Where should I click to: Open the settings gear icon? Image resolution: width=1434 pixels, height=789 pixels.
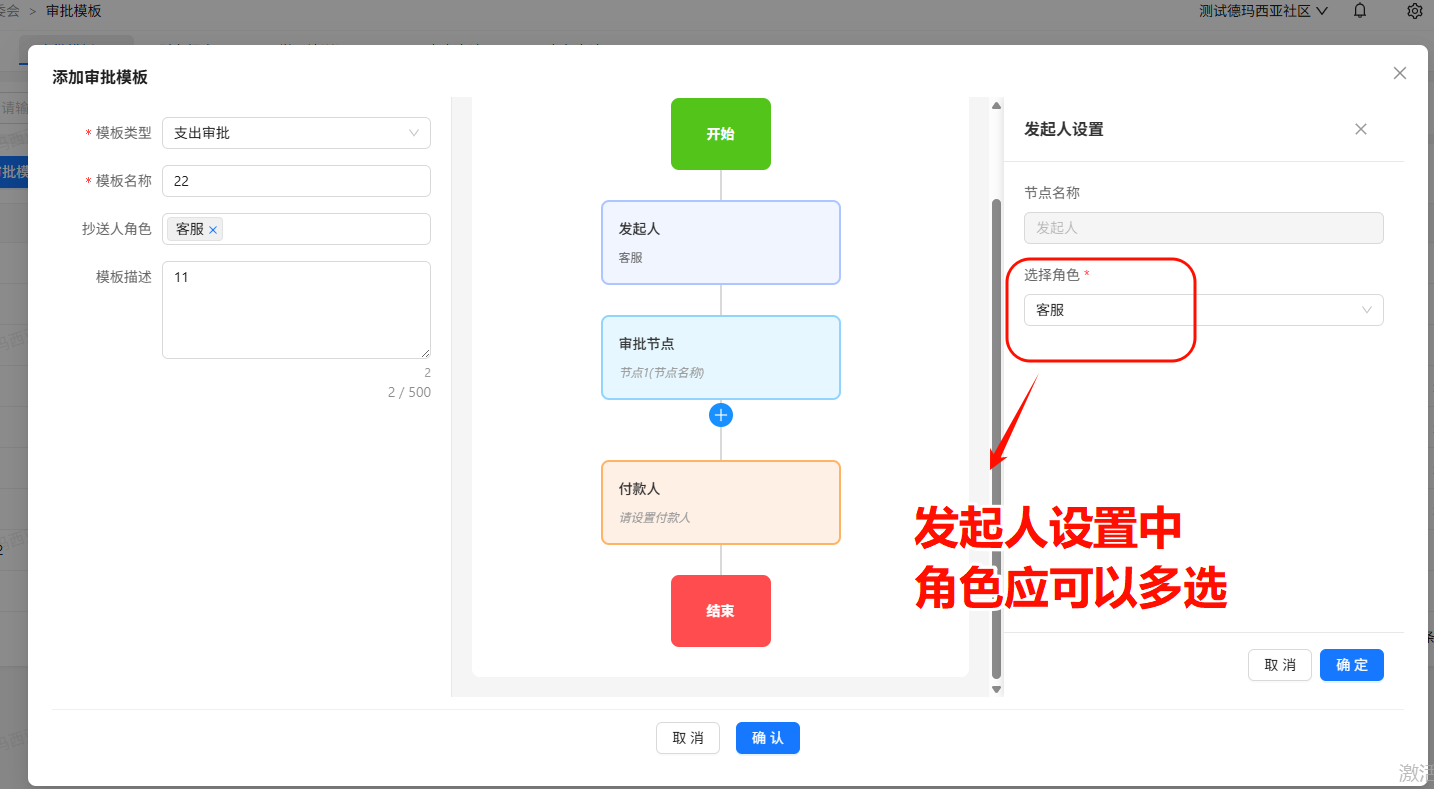(x=1414, y=11)
